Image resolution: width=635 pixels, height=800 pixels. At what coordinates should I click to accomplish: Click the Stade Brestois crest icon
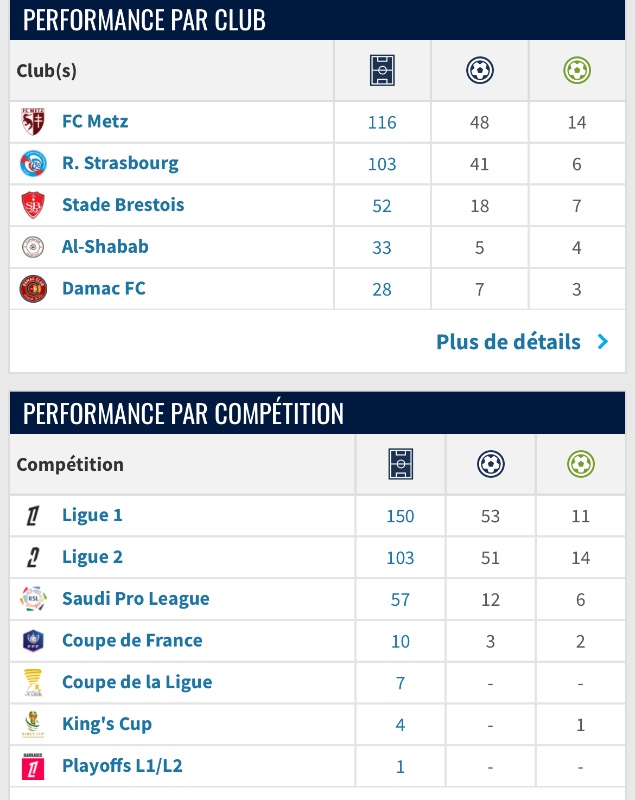pyautogui.click(x=33, y=205)
